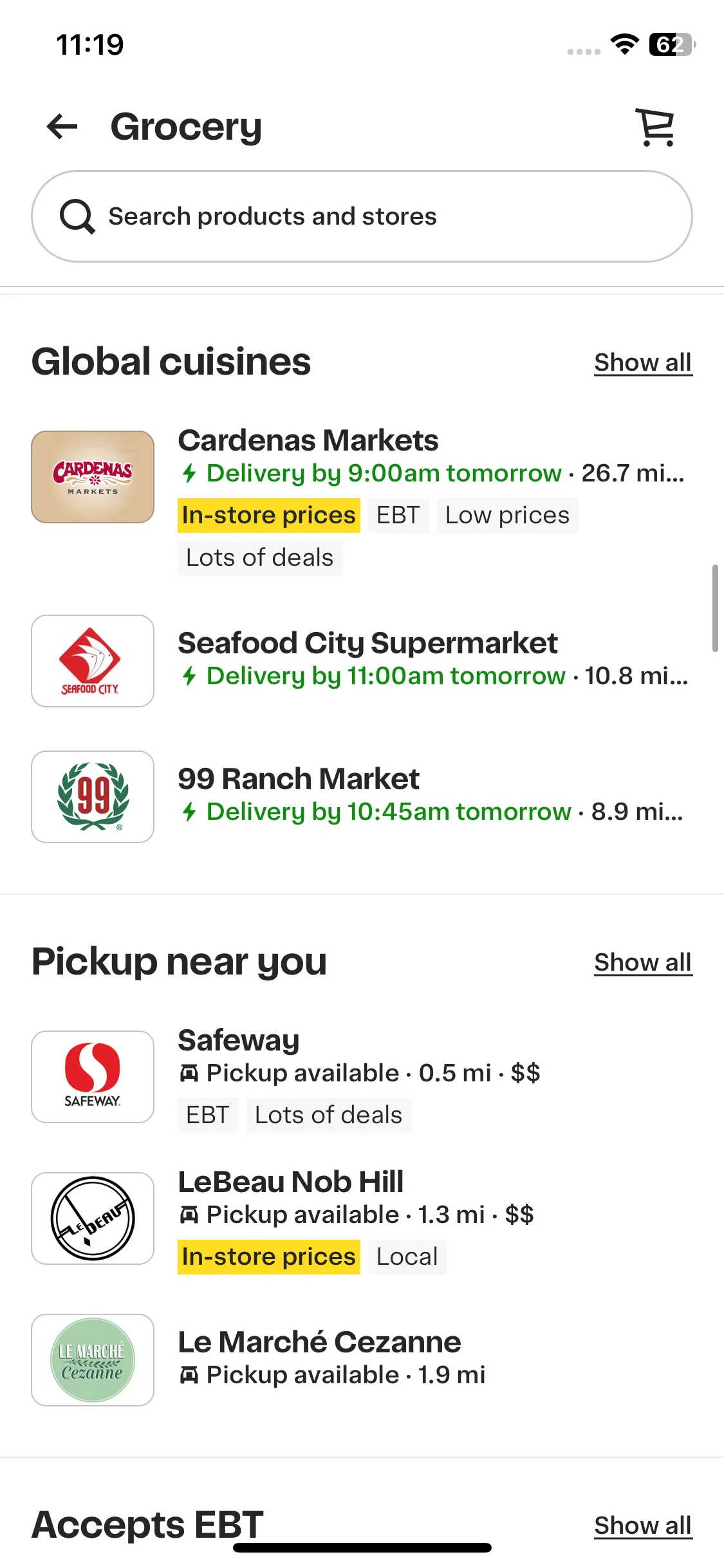The image size is (724, 1568).
Task: Open Cardenas Markets store name
Action: click(x=308, y=440)
